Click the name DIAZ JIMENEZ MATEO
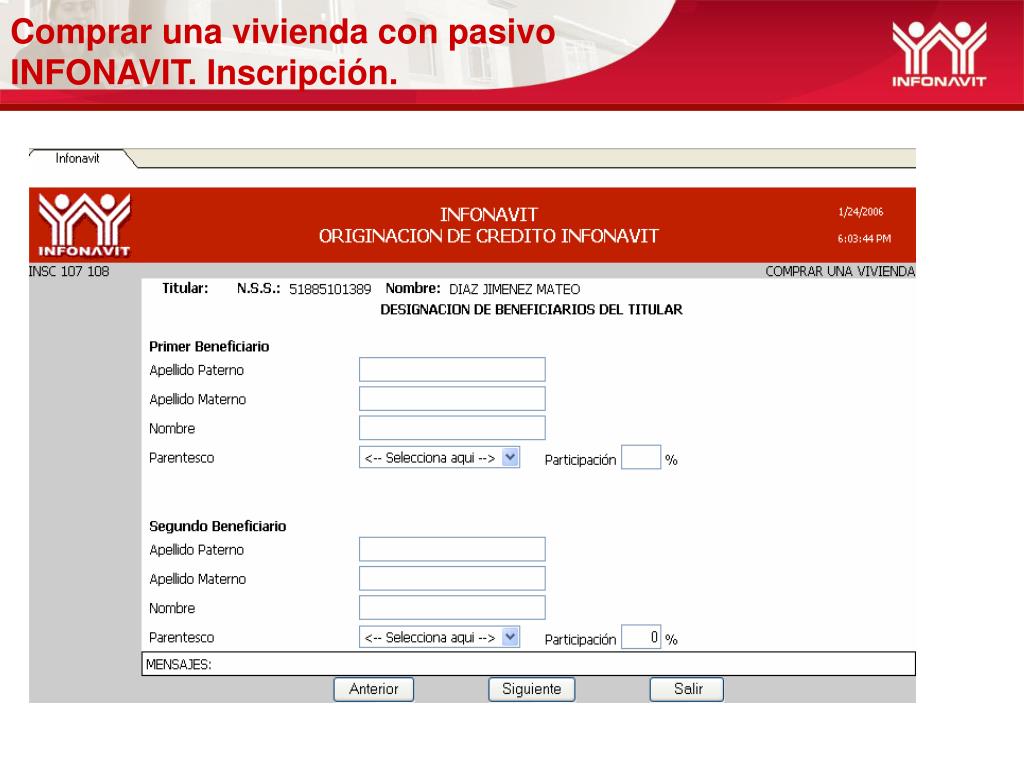 point(515,289)
